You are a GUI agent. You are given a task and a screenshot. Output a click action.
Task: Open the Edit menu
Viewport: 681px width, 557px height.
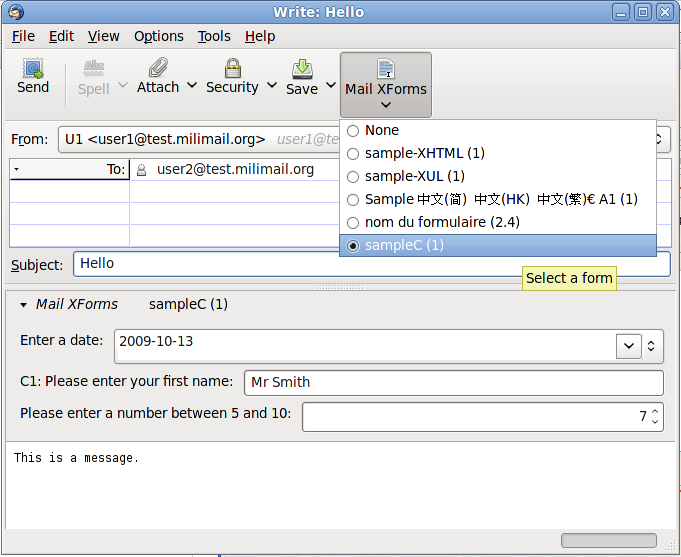(x=61, y=36)
